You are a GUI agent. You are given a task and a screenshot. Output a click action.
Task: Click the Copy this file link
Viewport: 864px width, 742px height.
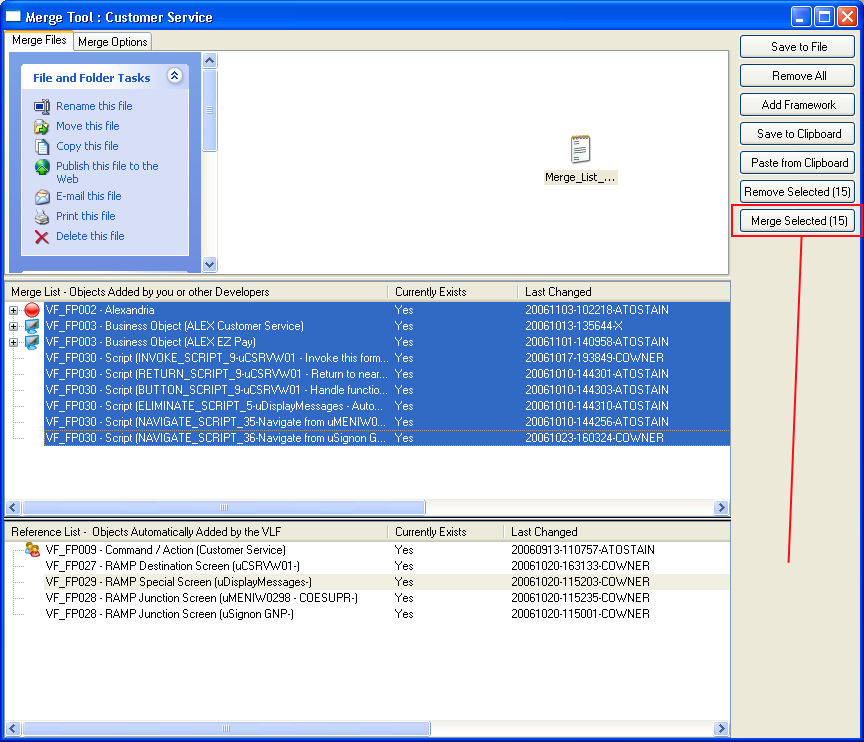(87, 146)
